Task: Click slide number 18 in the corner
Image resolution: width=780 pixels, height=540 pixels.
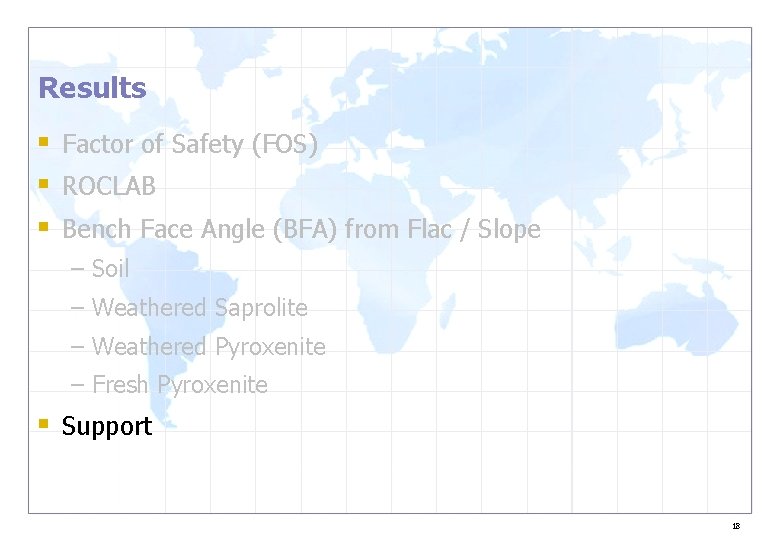Action: coord(736,526)
